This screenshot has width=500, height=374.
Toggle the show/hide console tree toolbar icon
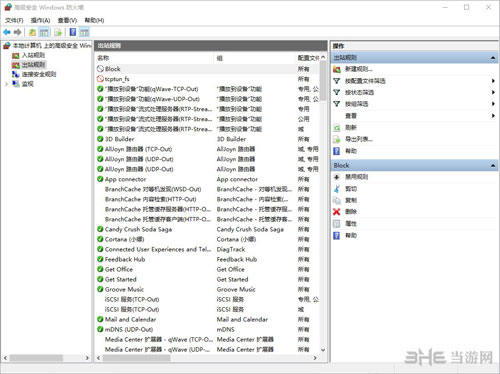tap(44, 32)
